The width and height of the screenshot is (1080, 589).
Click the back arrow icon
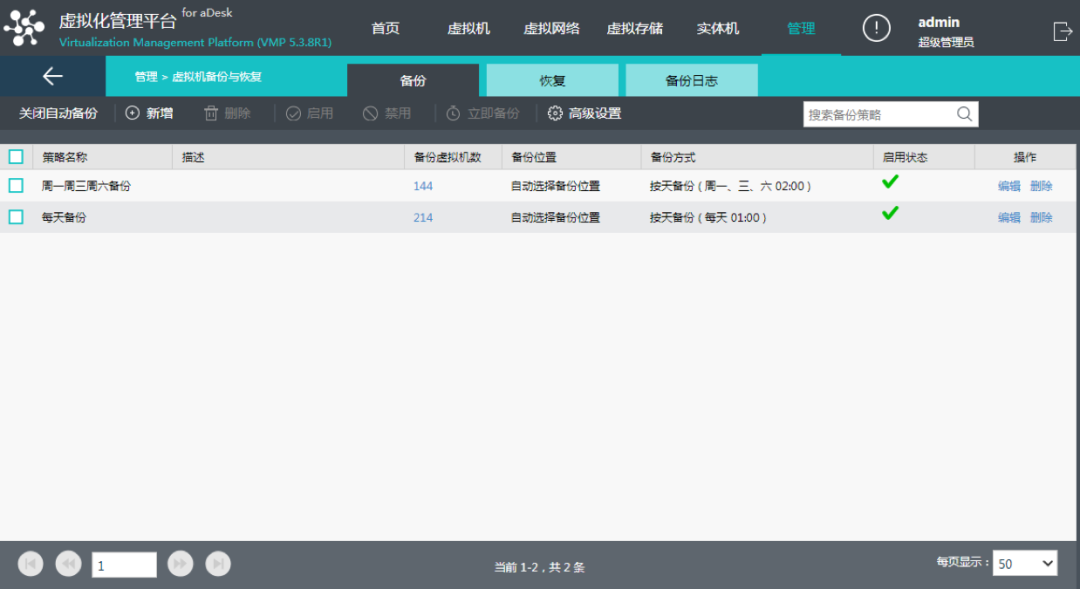tap(52, 77)
